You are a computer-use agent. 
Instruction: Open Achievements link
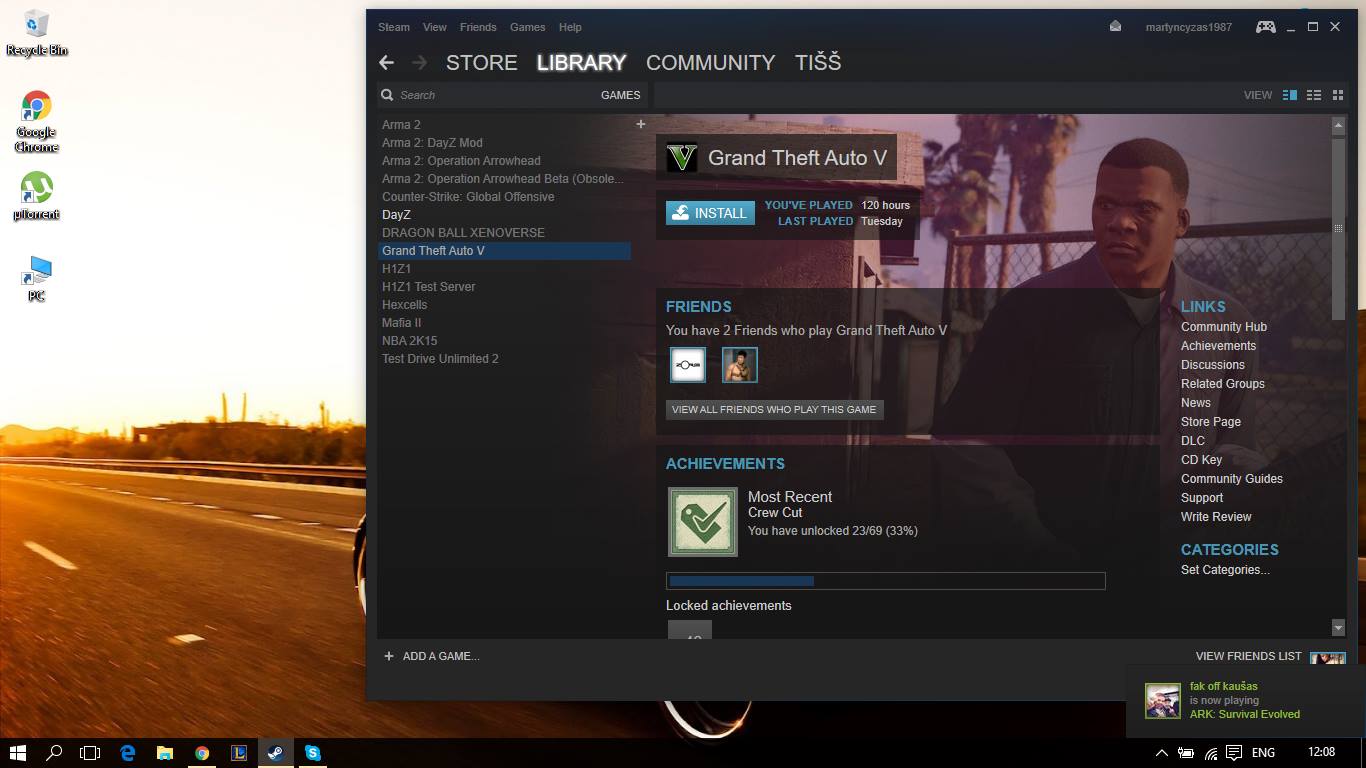1218,346
